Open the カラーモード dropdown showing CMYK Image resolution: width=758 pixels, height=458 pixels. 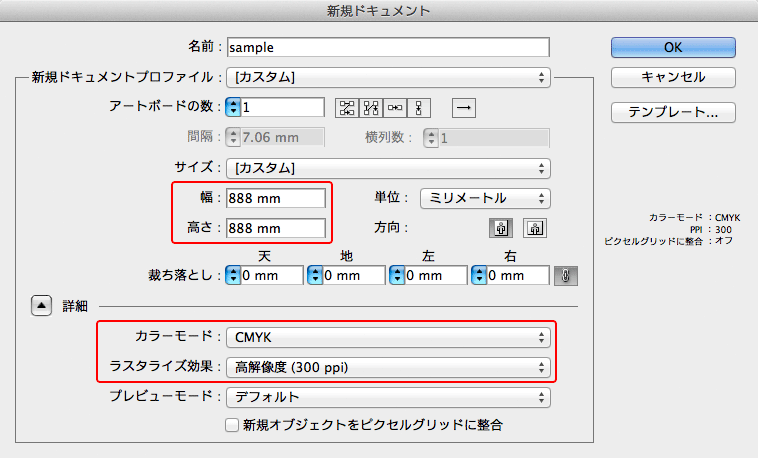pos(388,338)
